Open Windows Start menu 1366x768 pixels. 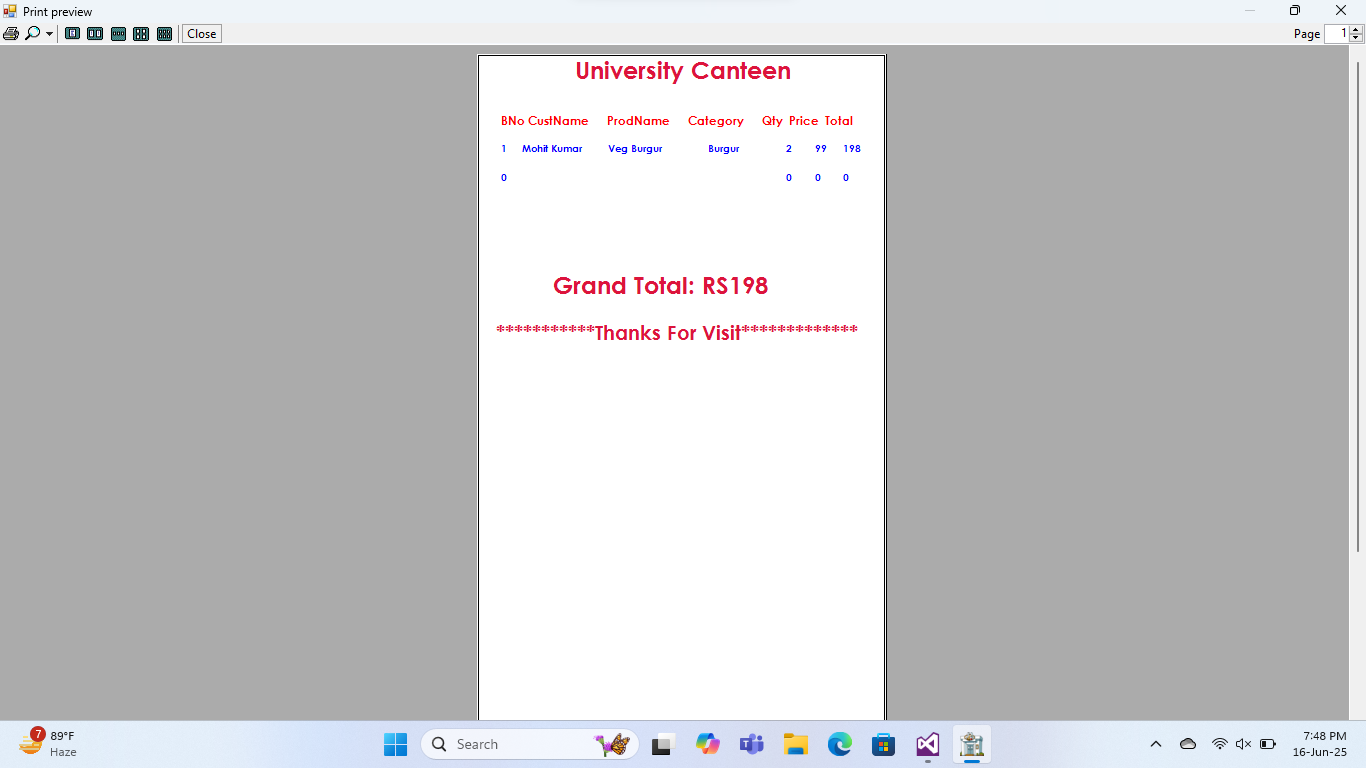pos(395,744)
